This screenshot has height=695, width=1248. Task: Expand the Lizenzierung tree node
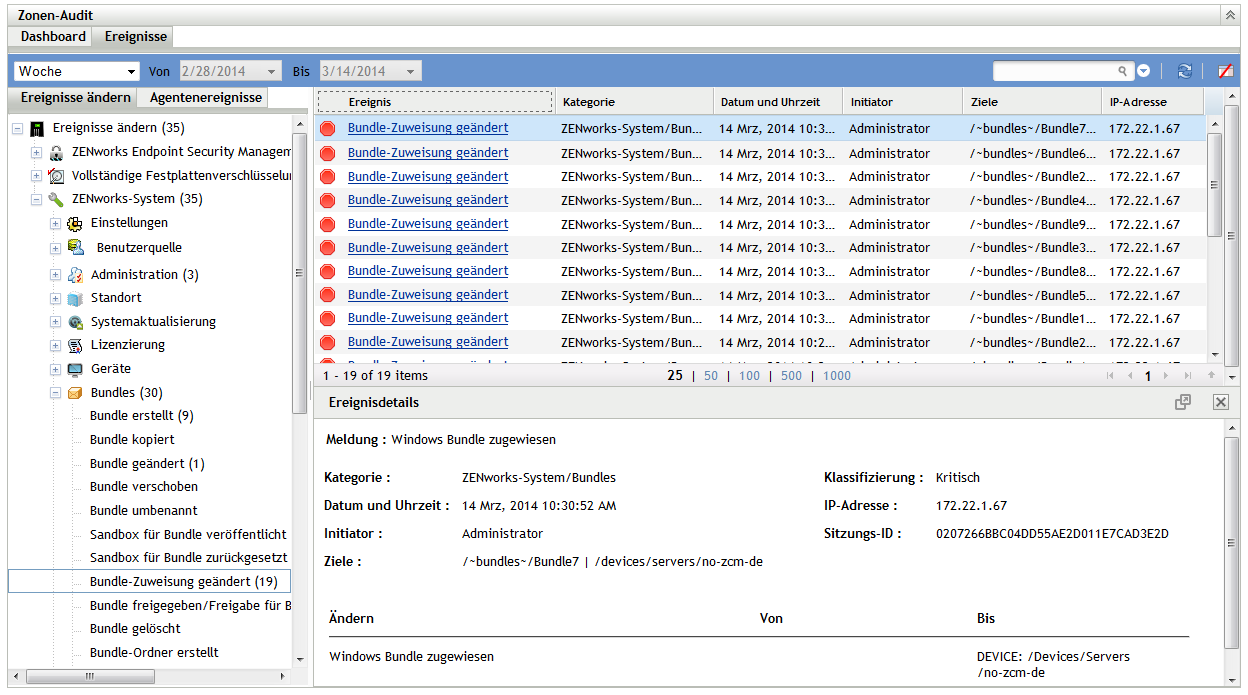[56, 345]
